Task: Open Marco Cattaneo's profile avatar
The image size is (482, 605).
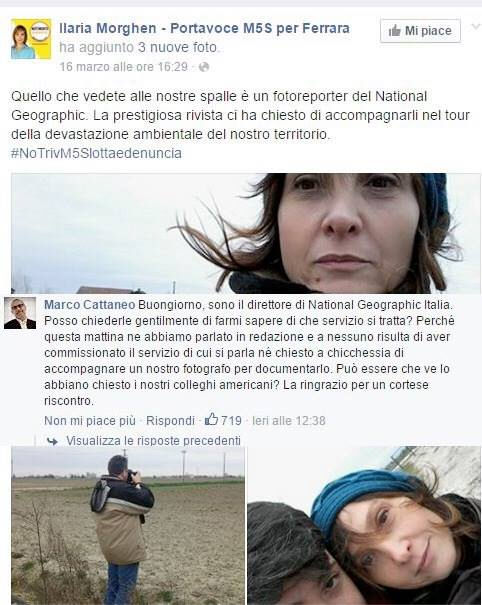Action: (20, 313)
